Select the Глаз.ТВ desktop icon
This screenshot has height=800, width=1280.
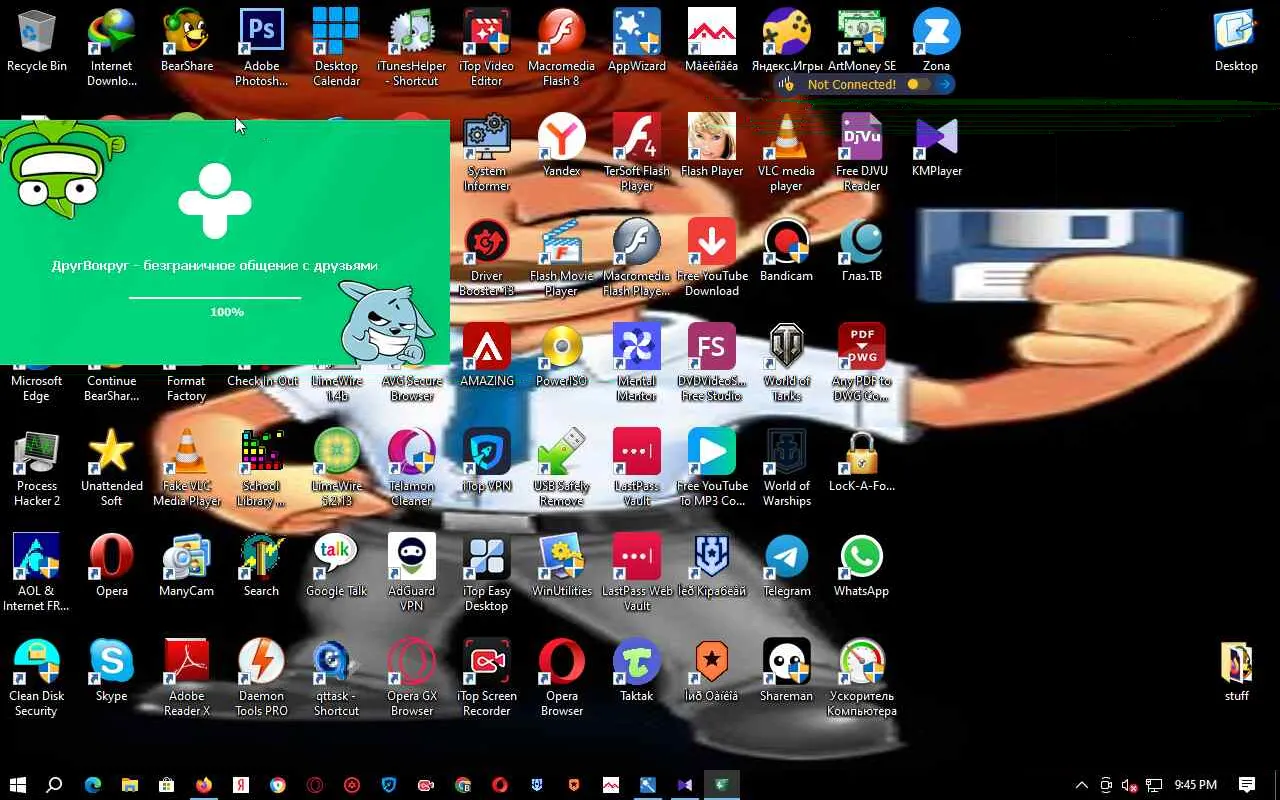(862, 251)
